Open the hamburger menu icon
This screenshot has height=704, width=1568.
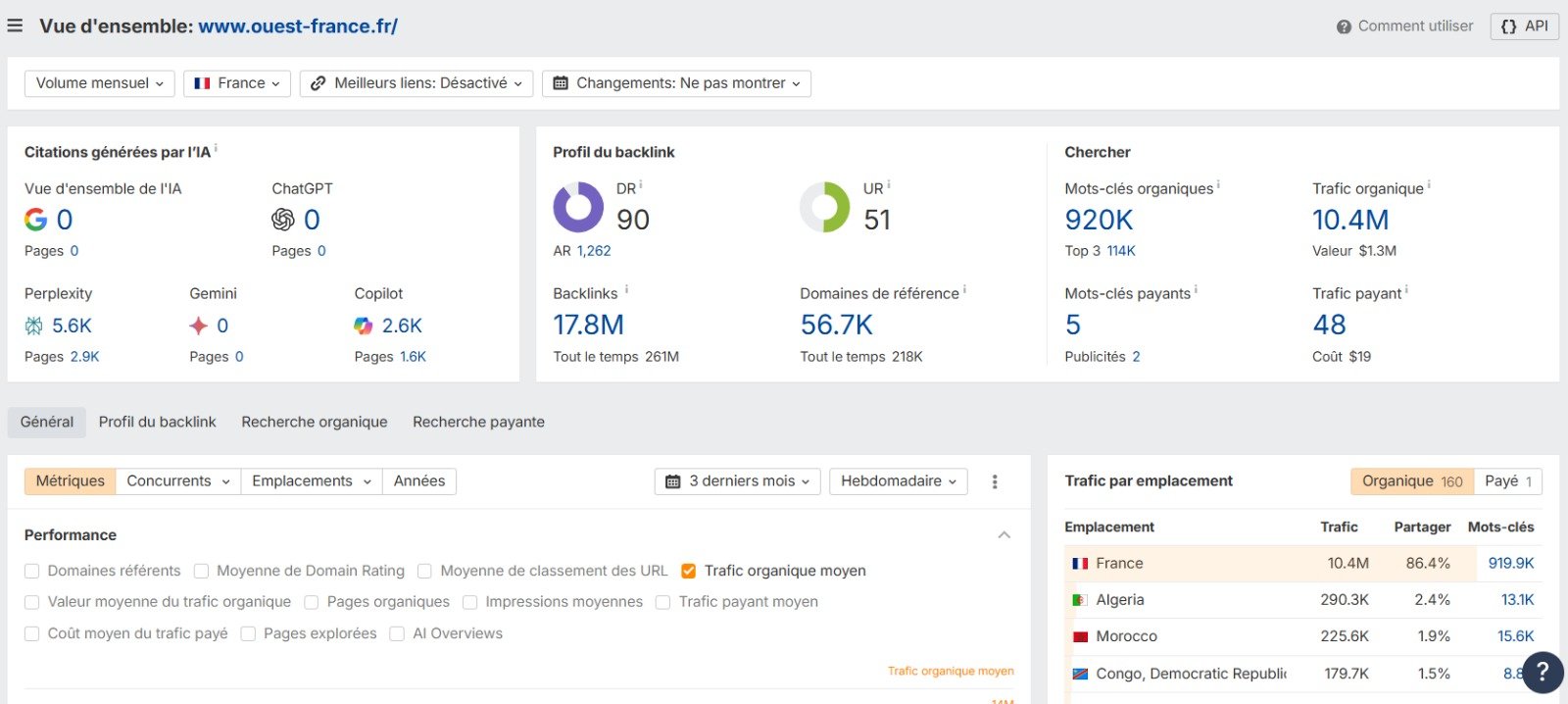click(15, 26)
